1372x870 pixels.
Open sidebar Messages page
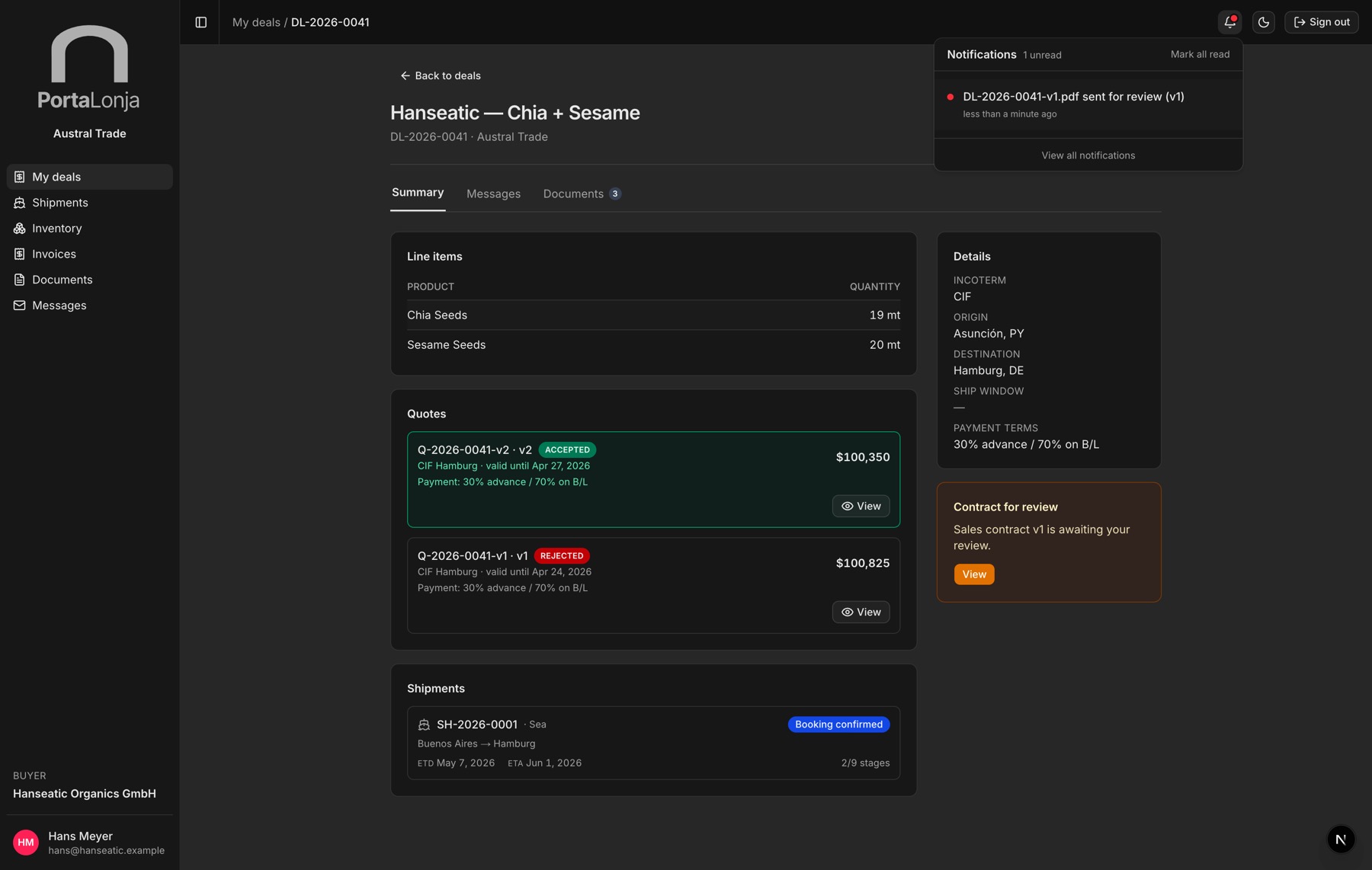(x=90, y=305)
